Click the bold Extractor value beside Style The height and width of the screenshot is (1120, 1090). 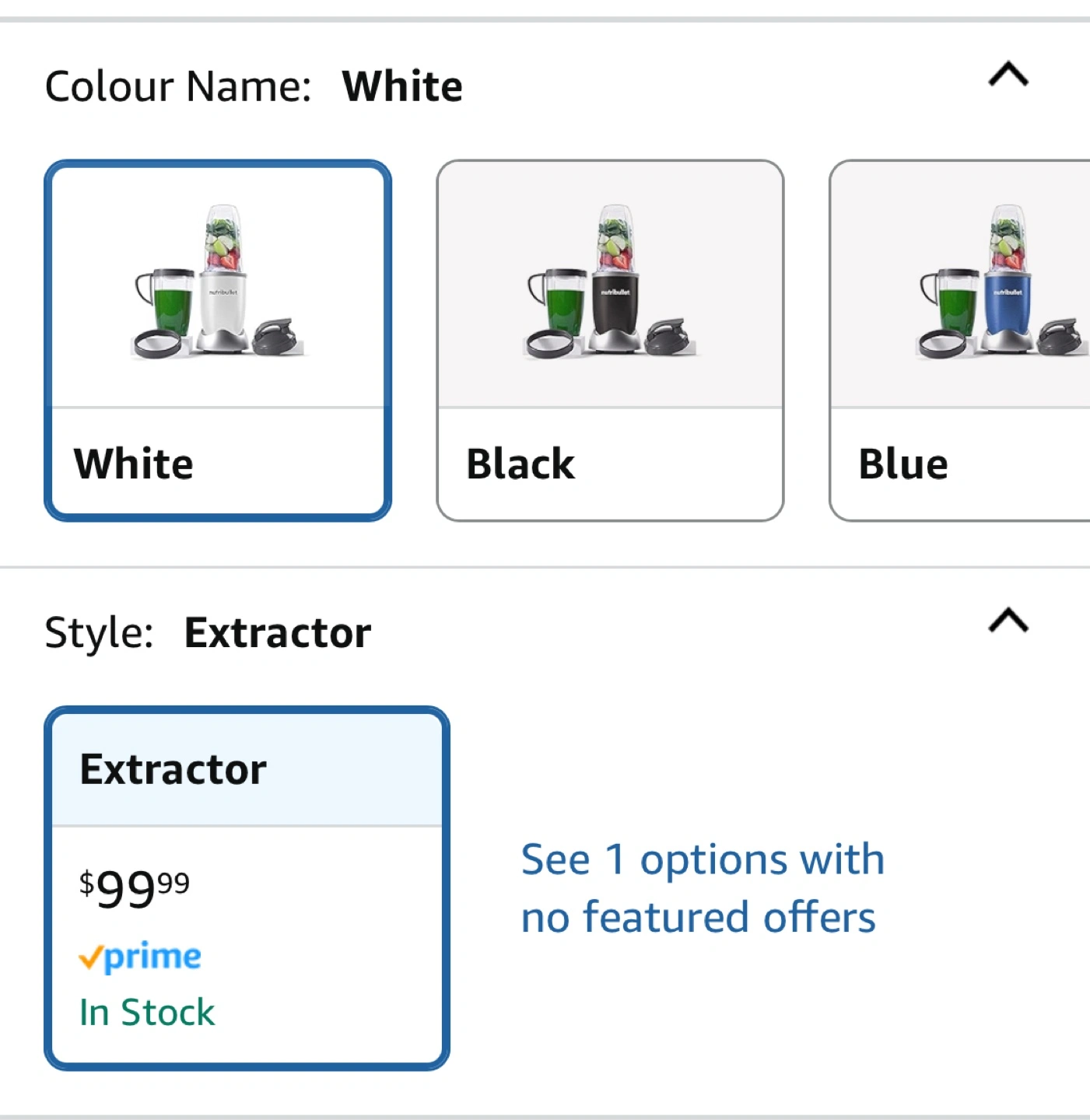[x=278, y=632]
